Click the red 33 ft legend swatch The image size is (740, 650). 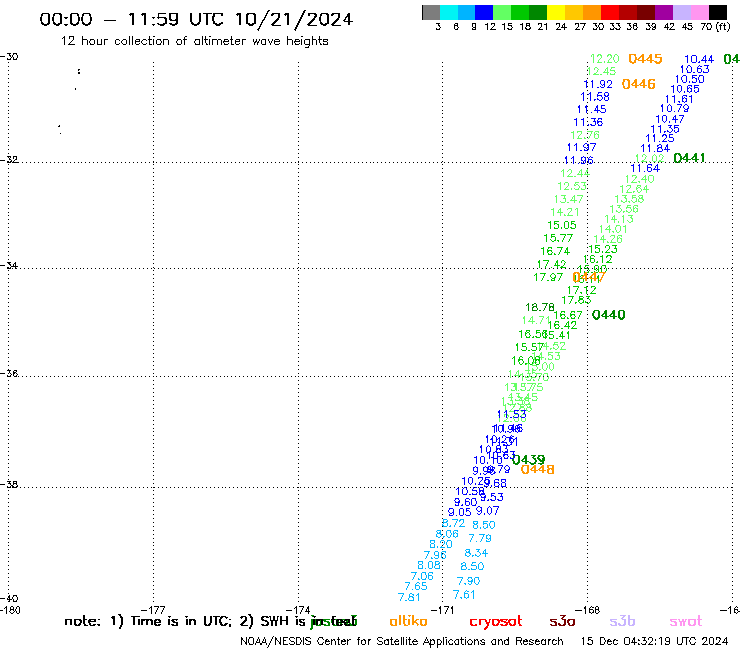[610, 12]
